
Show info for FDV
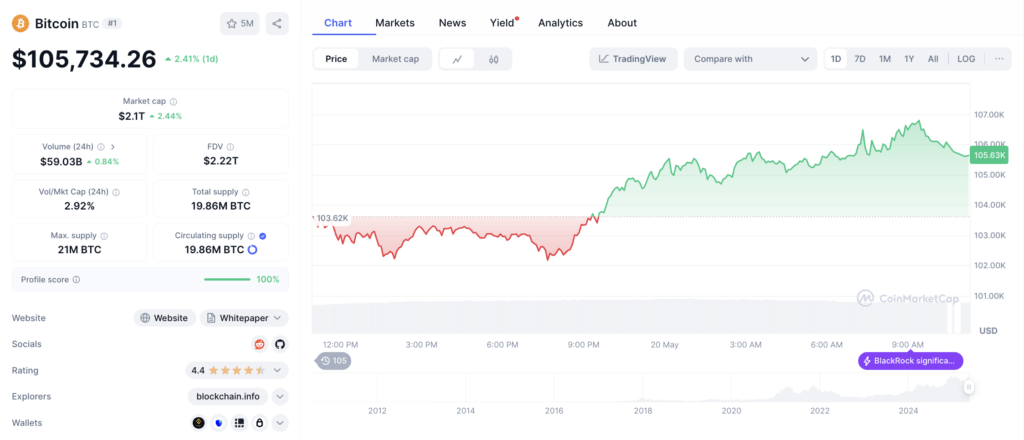click(x=231, y=147)
